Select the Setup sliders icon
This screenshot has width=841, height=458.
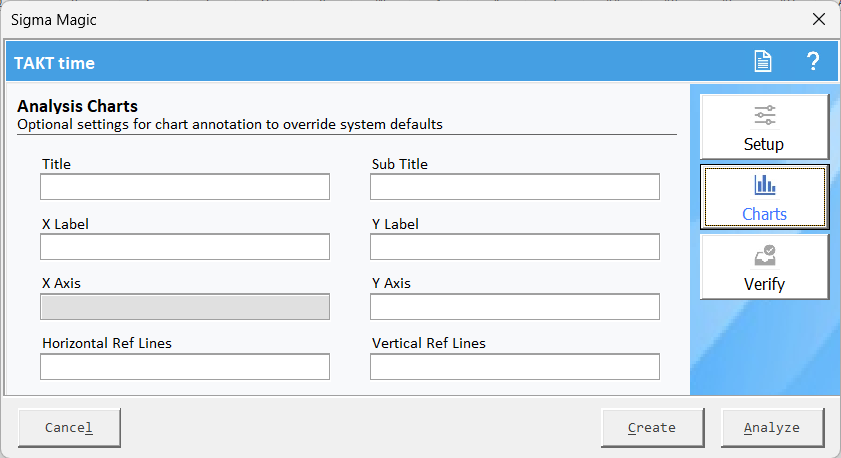(x=764, y=115)
